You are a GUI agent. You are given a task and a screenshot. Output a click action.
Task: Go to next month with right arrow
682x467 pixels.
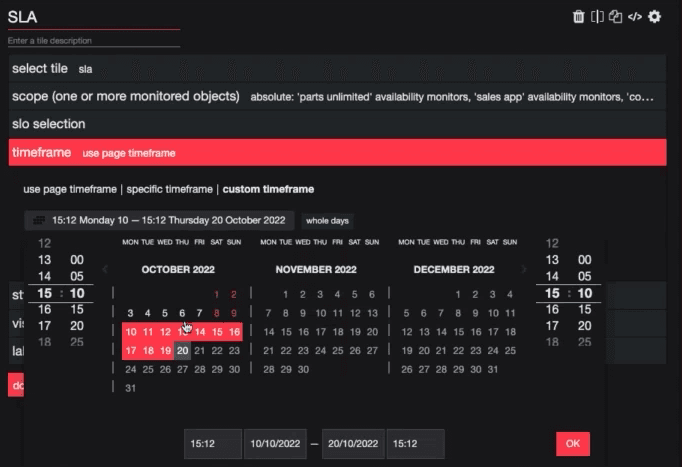[522, 270]
